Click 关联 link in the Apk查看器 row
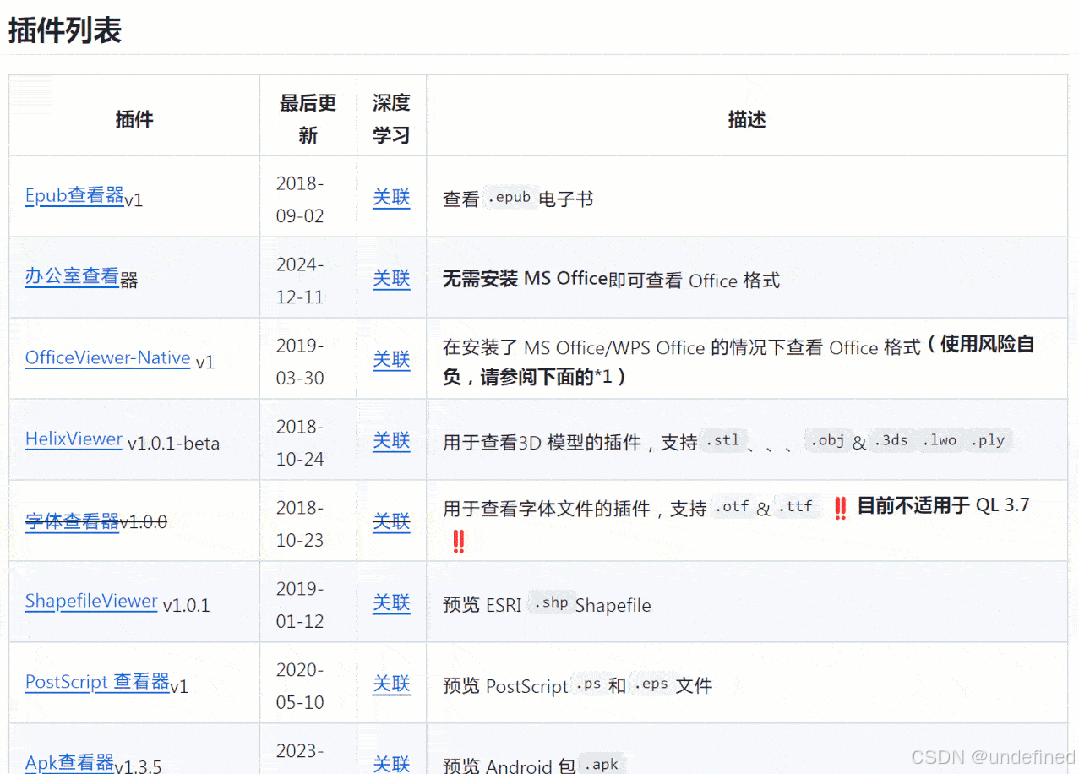The height and width of the screenshot is (774, 1079). point(391,763)
